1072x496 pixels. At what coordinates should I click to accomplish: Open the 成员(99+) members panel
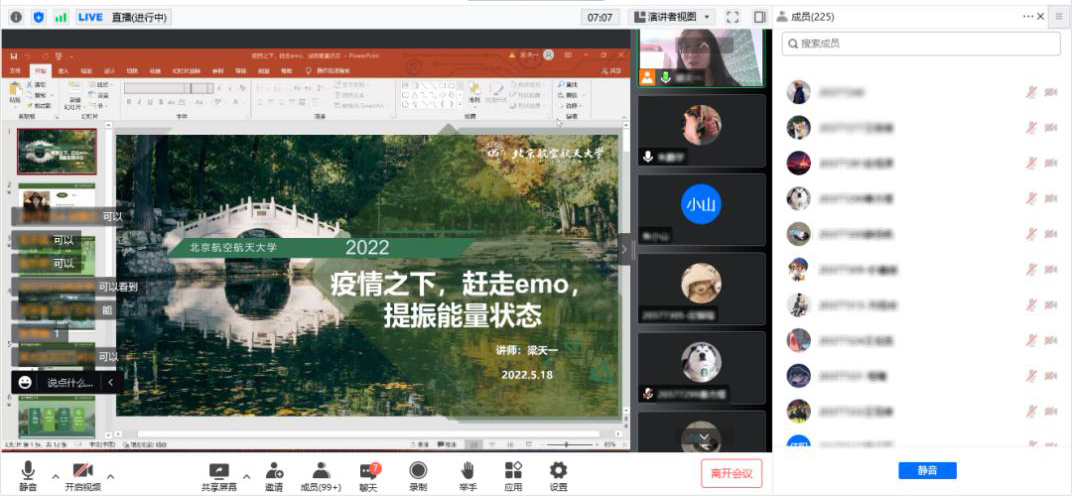(321, 471)
